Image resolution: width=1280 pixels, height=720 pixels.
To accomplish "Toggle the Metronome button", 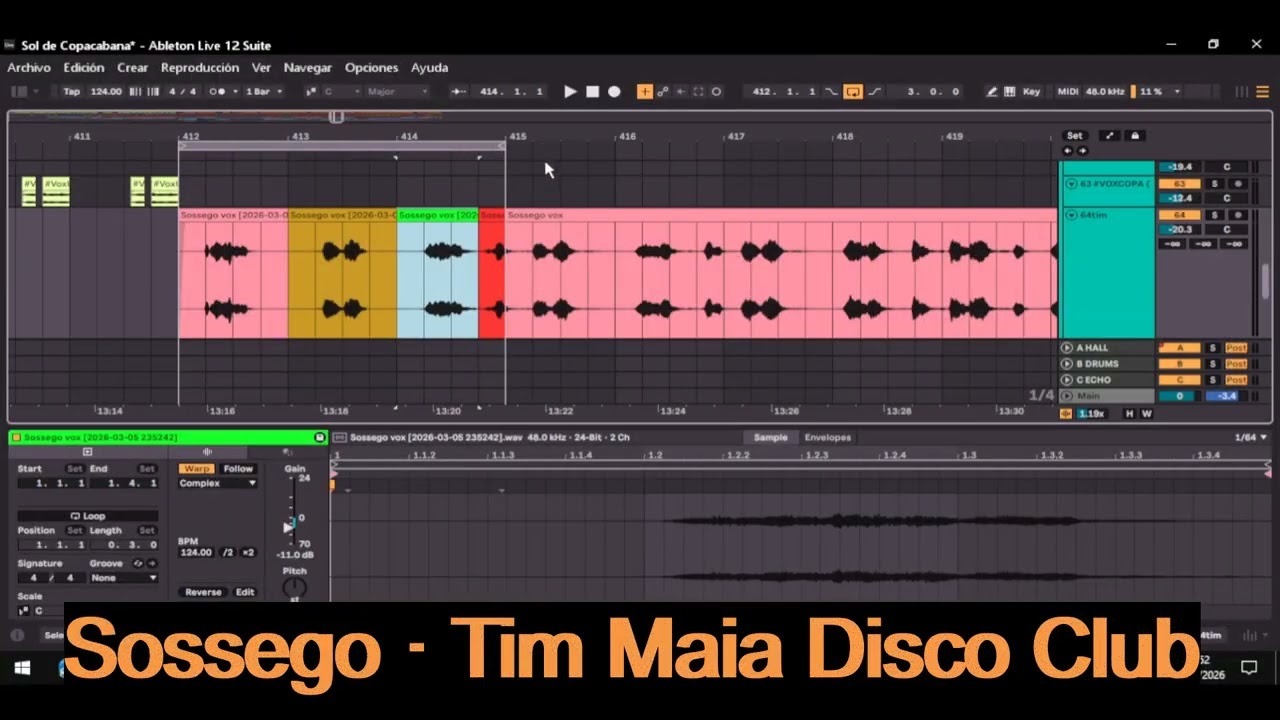I will click(215, 91).
